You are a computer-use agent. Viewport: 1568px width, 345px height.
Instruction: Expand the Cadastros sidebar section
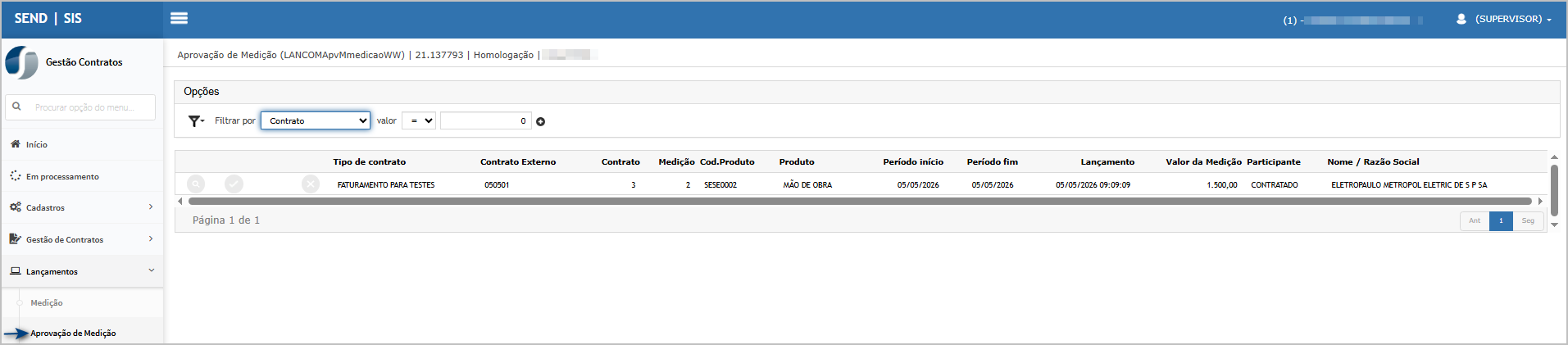tap(82, 207)
